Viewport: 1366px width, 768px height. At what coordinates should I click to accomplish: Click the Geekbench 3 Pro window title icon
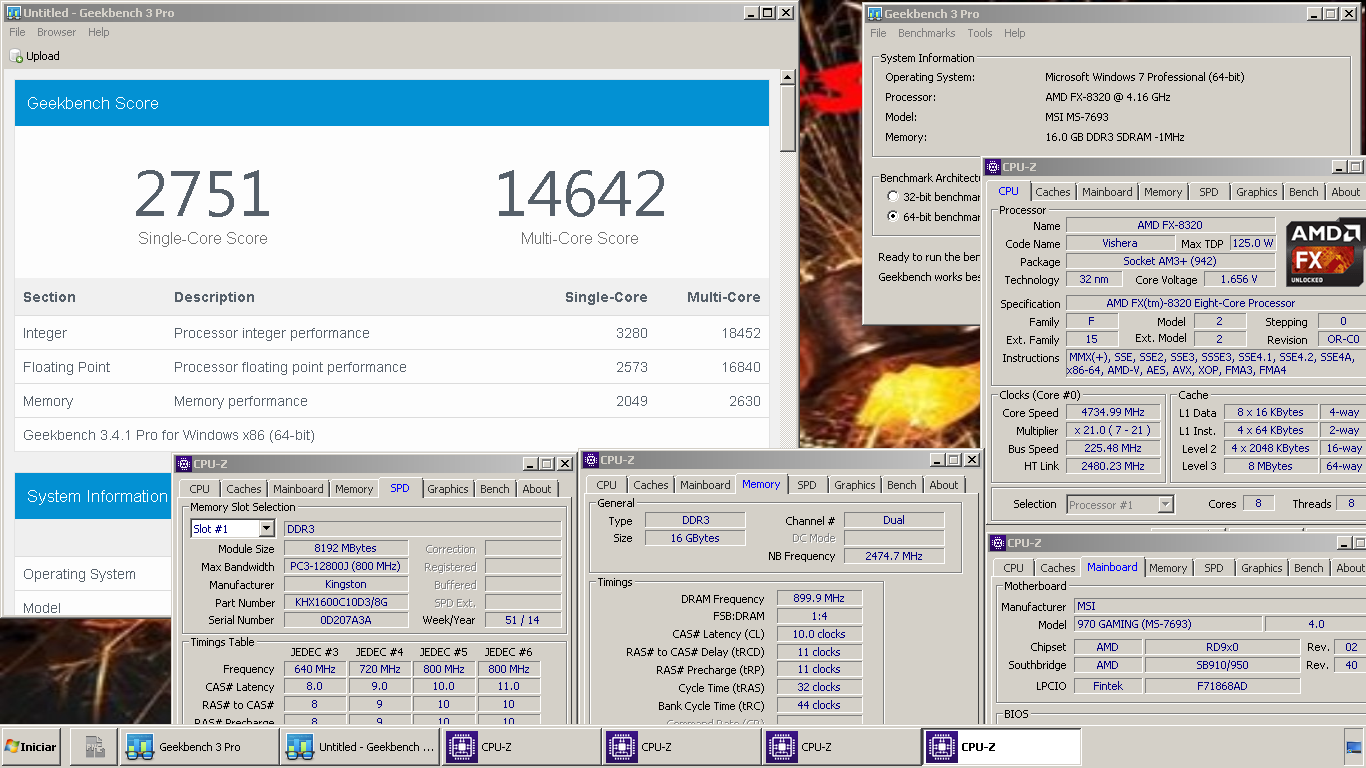click(875, 14)
